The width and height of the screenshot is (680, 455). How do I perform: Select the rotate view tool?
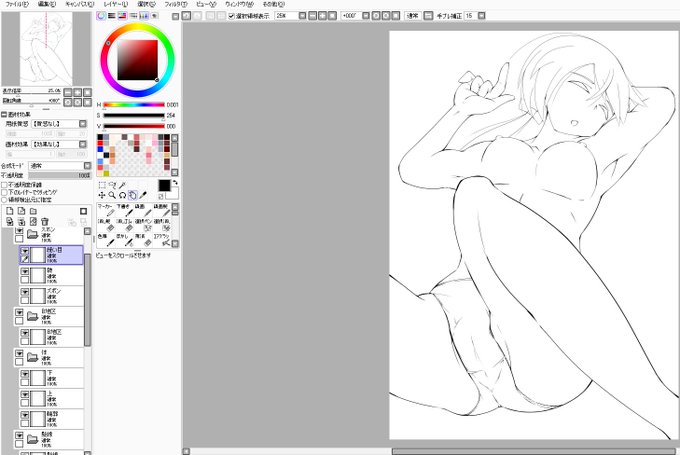tap(122, 195)
